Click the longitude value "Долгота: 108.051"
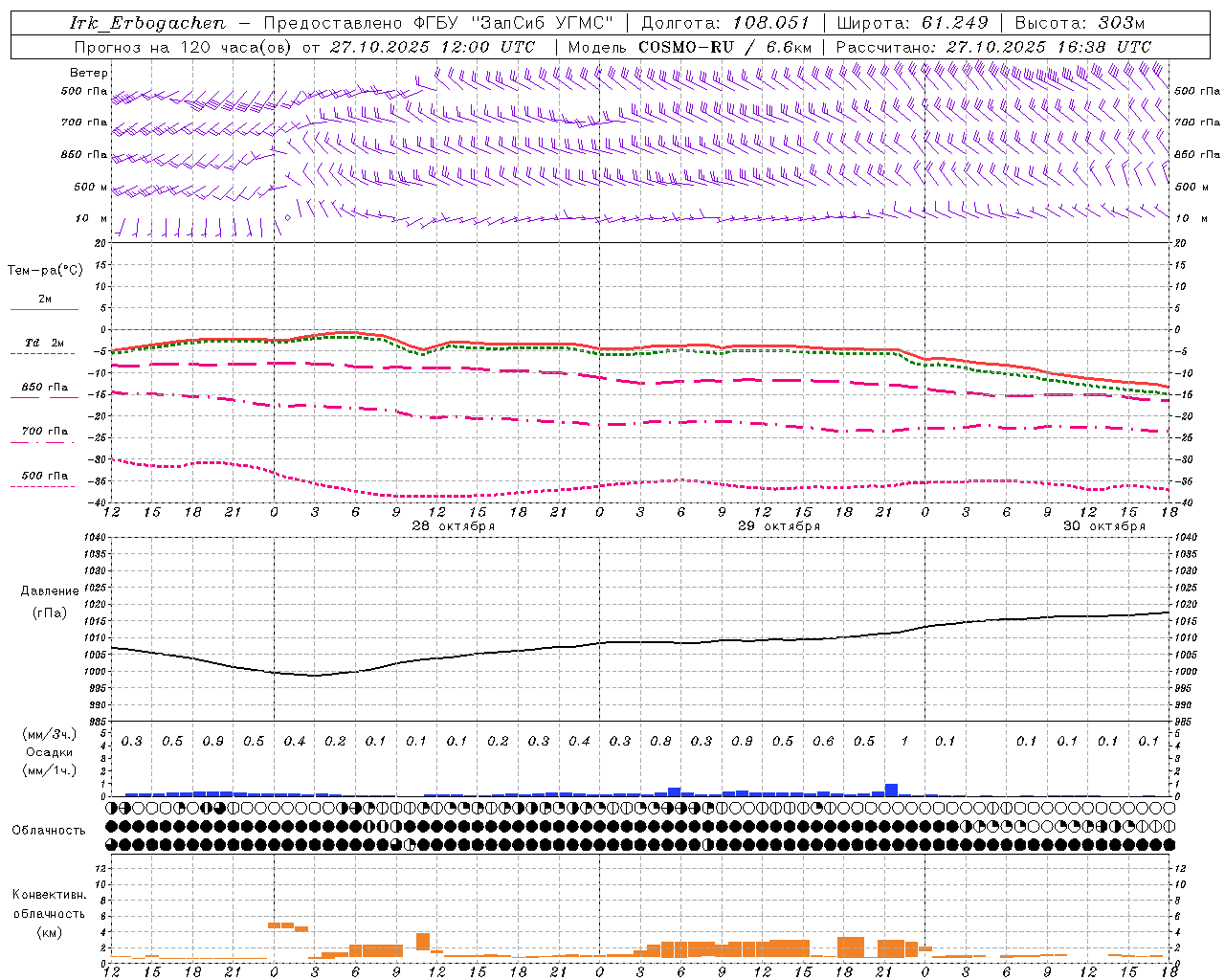Screen dimensions: 1225x980 pyautogui.click(x=724, y=23)
